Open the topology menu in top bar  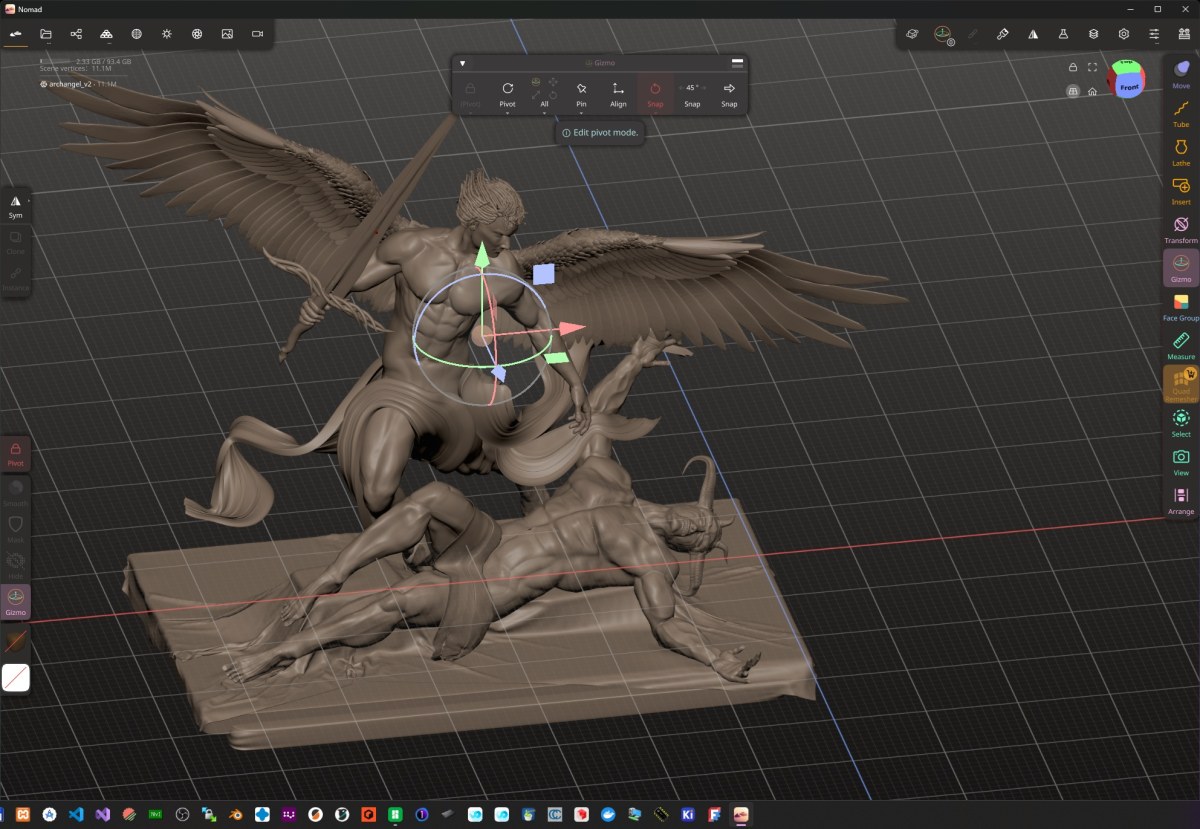click(x=106, y=34)
